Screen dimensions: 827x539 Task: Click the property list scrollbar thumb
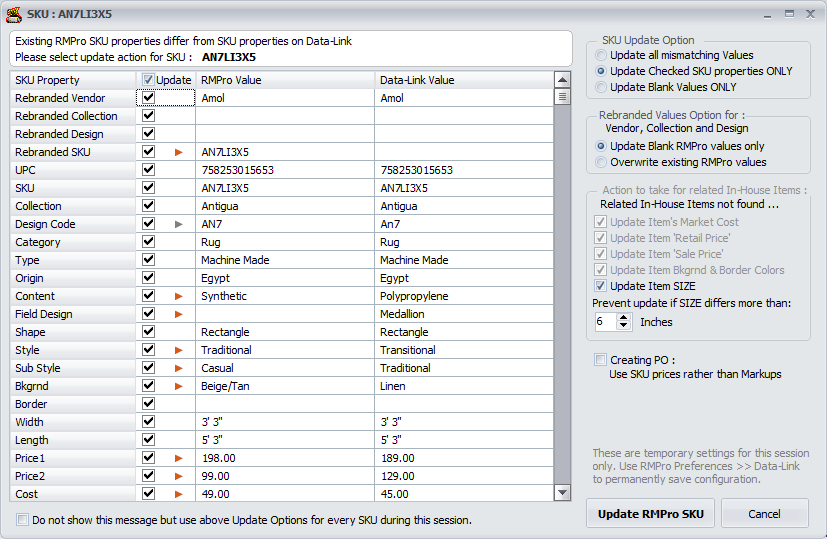tap(563, 97)
